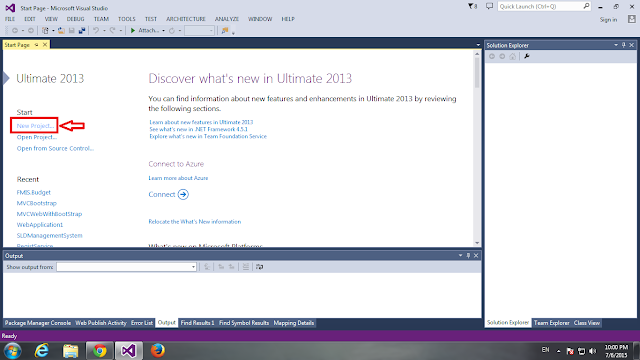Toggle the Start Page tab pin

coord(36,45)
